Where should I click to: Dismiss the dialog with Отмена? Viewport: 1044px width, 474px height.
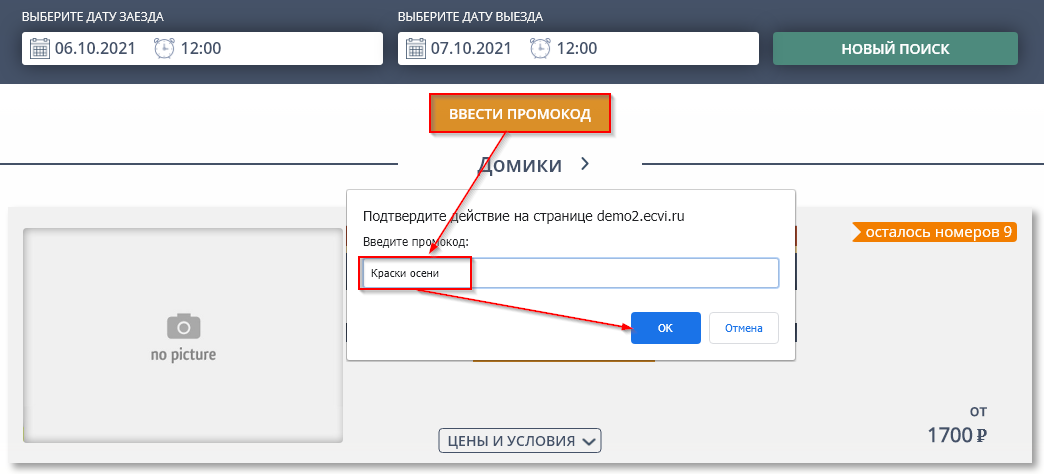point(743,328)
